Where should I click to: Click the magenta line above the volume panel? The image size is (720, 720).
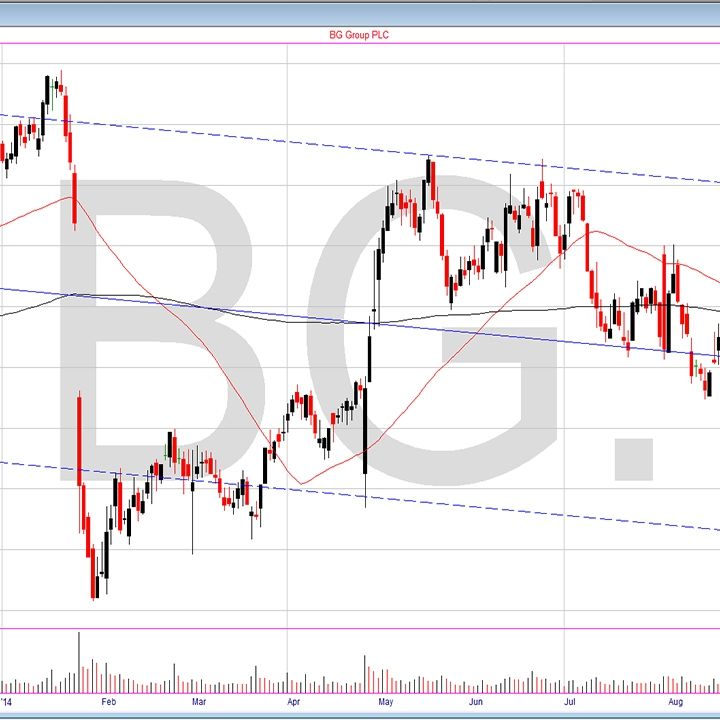[360, 629]
